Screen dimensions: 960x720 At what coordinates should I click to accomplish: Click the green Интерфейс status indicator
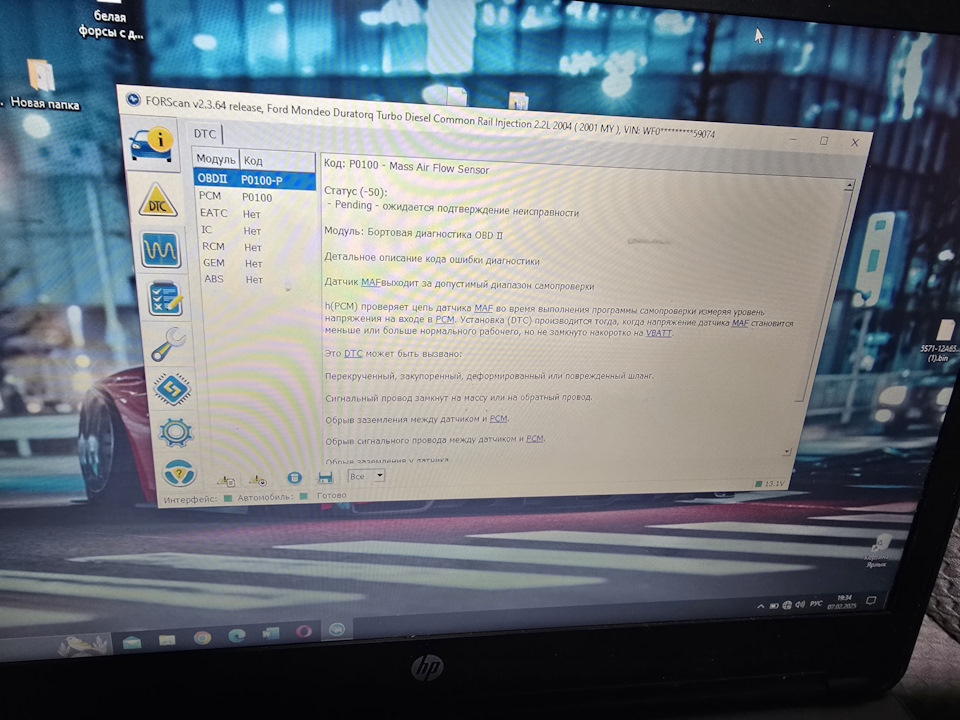point(228,498)
